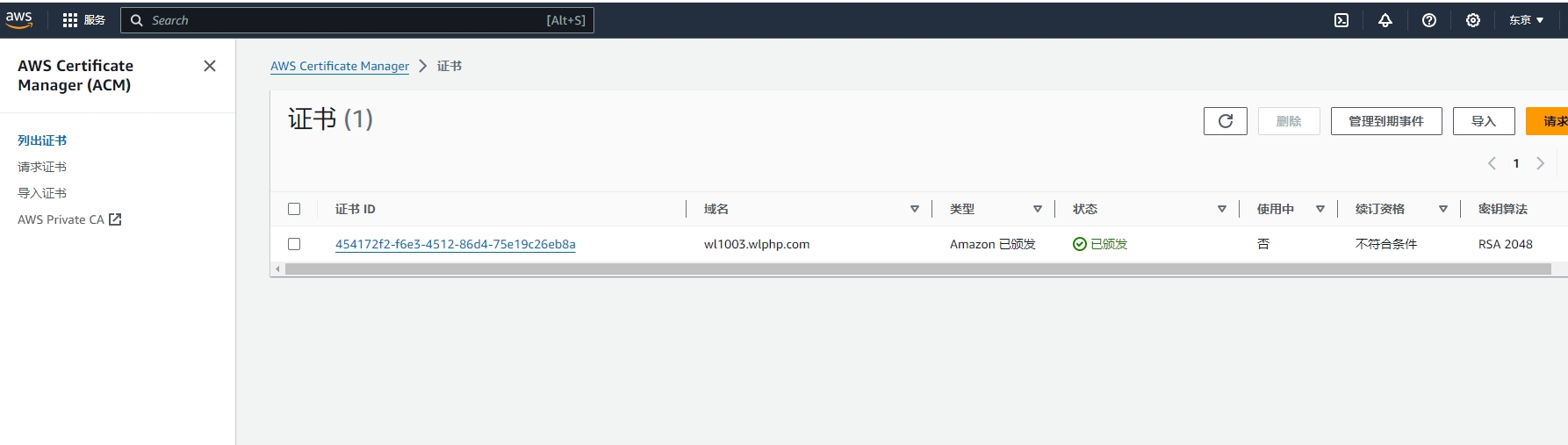Click scrollbar left arrow under table

[277, 269]
